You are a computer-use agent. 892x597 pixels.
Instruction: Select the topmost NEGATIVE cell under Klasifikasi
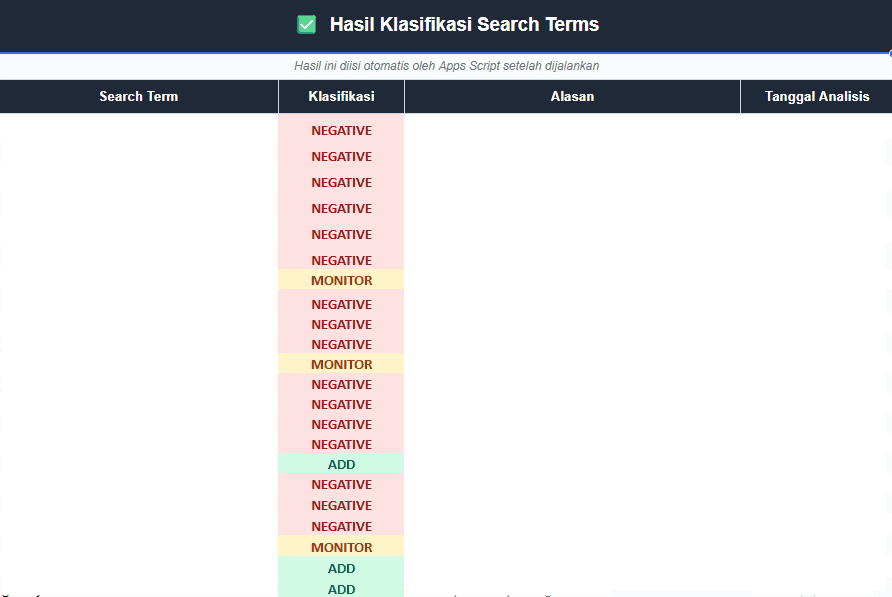point(341,130)
